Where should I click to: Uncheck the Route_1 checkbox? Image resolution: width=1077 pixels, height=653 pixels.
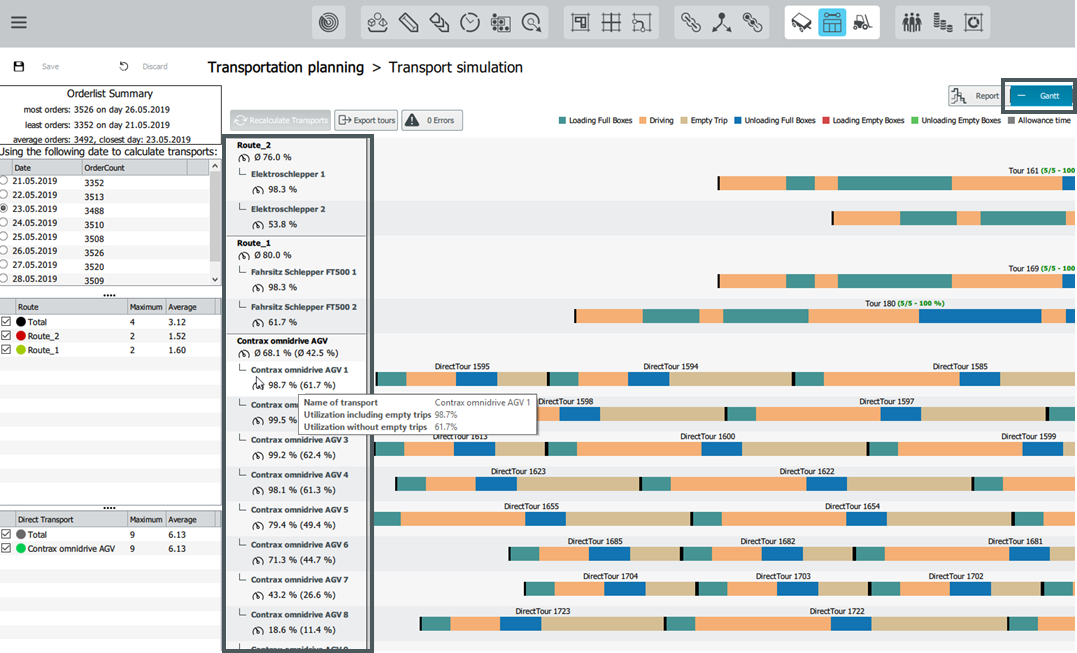6,350
